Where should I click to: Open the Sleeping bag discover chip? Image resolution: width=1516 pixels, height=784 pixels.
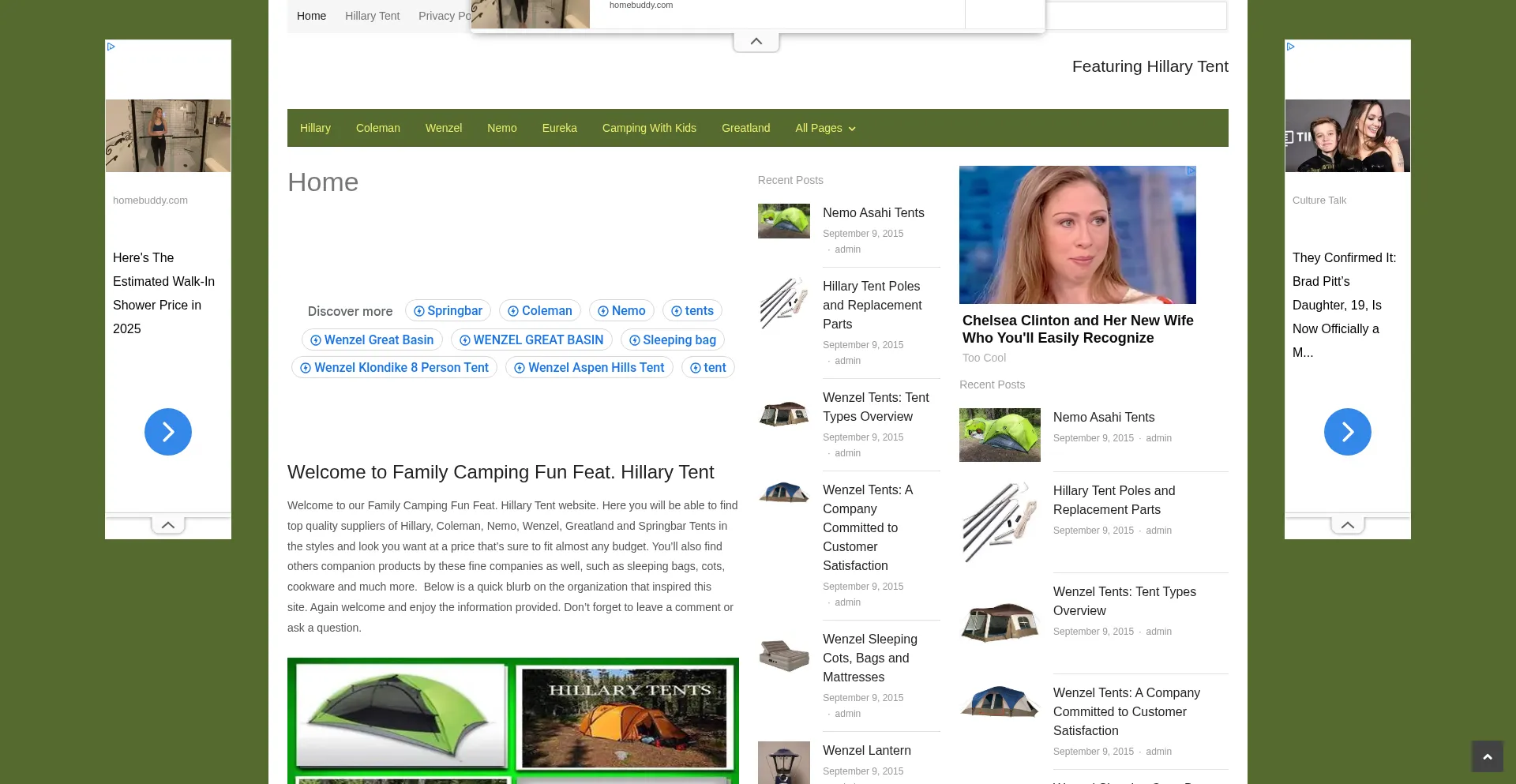click(672, 340)
